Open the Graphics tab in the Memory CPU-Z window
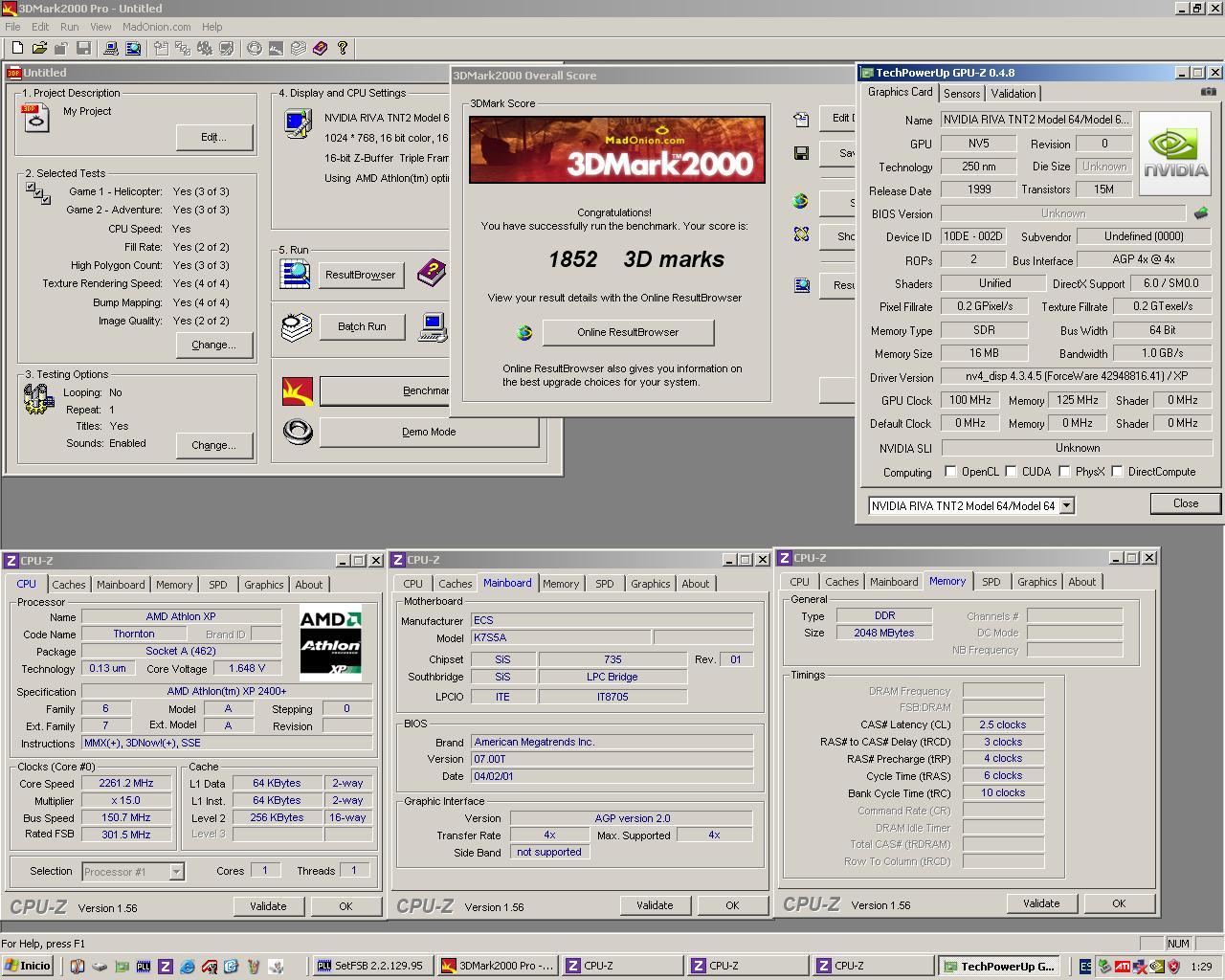 (x=1037, y=582)
